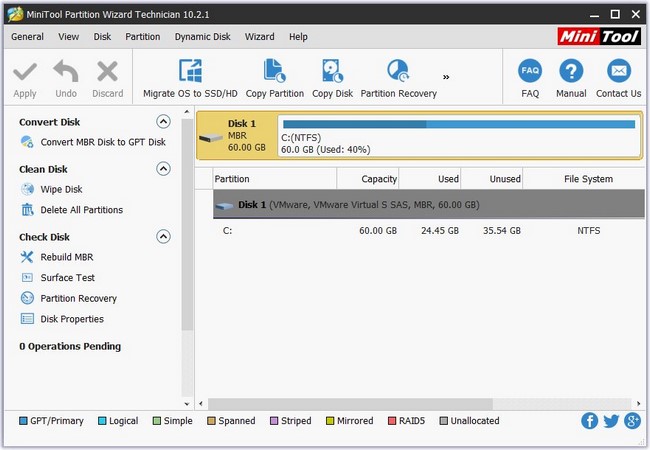Sort by the Unused column header

492,179
